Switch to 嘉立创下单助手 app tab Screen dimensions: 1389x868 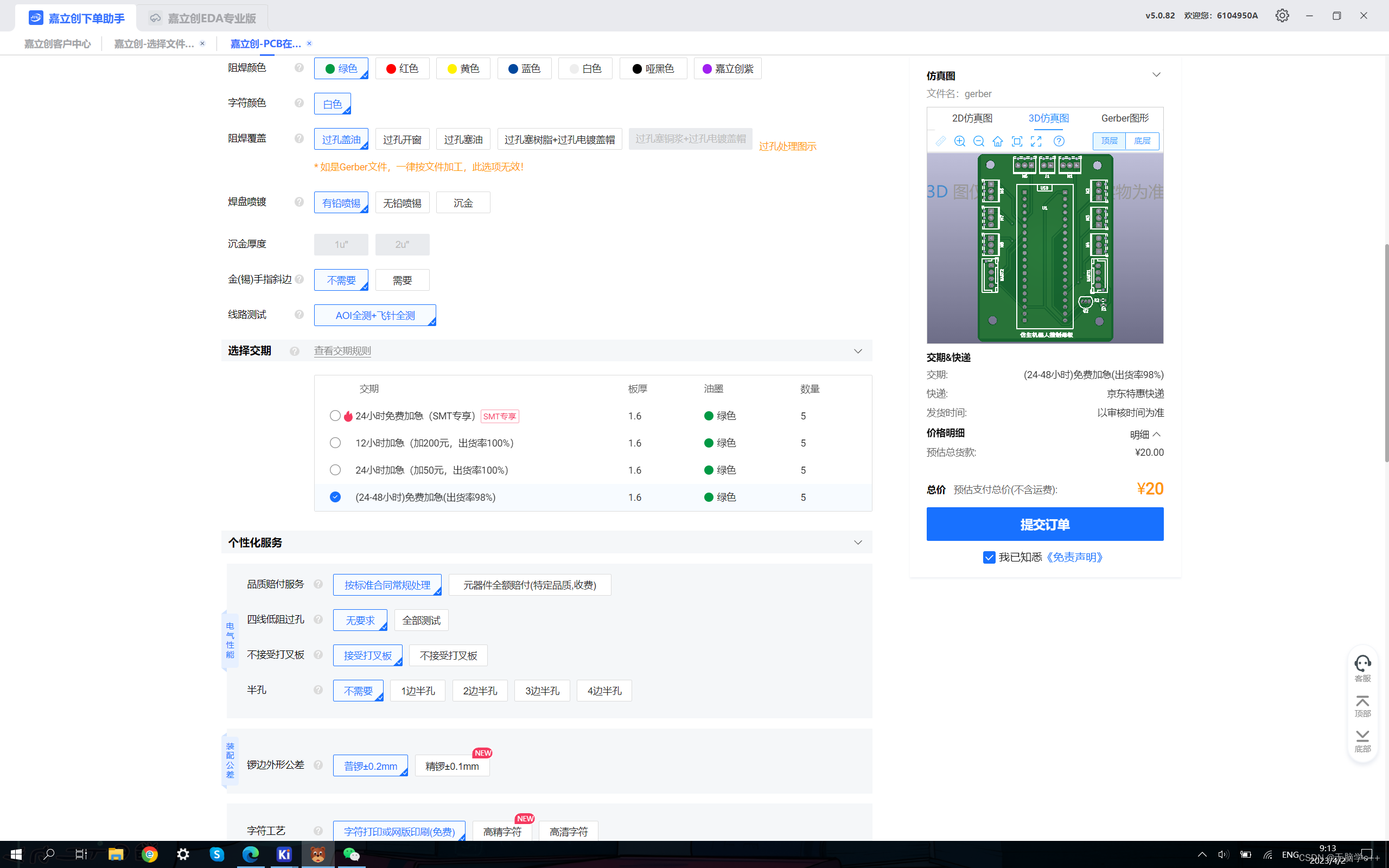(77, 18)
